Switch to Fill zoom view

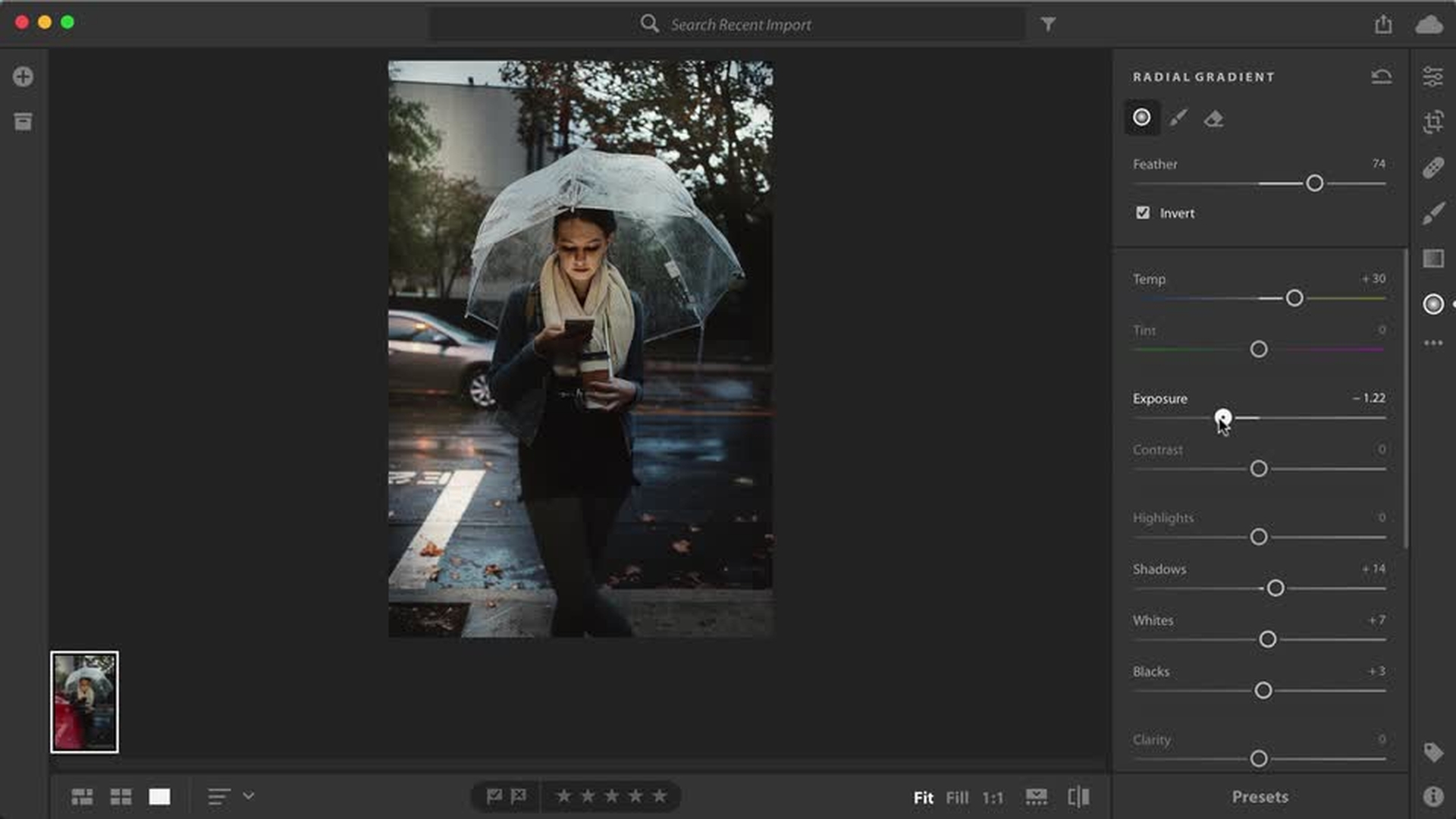tap(957, 798)
